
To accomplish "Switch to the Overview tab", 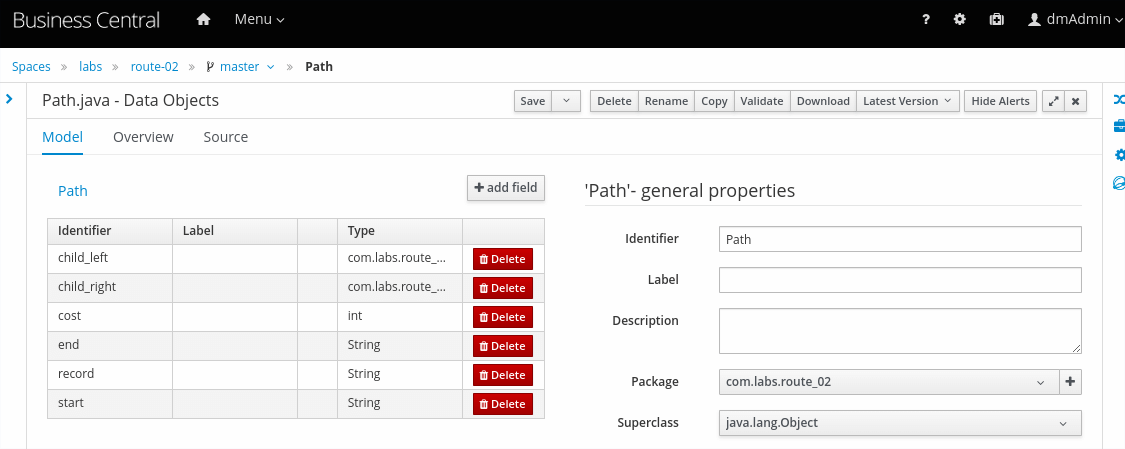I will [x=143, y=137].
